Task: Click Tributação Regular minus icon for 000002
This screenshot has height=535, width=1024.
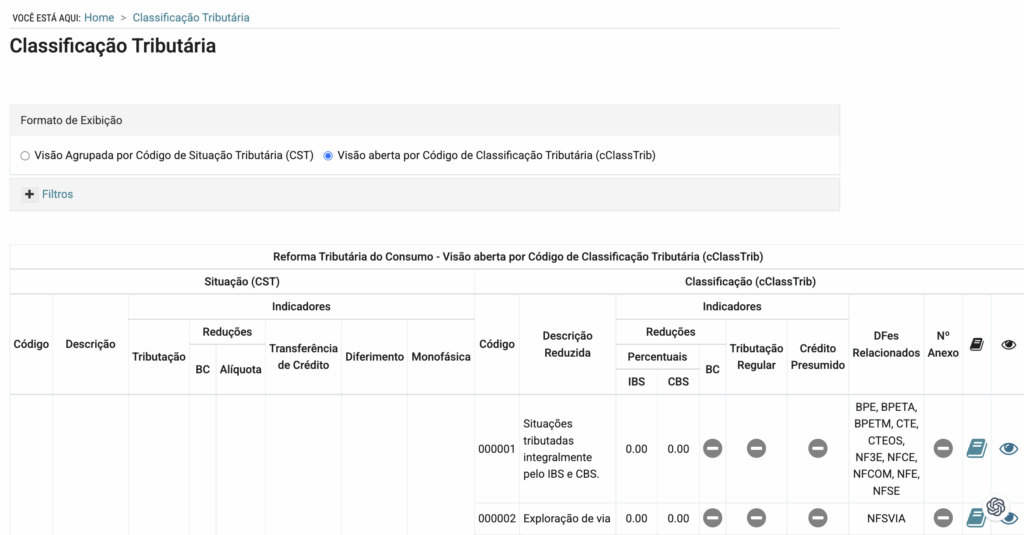Action: [x=756, y=518]
